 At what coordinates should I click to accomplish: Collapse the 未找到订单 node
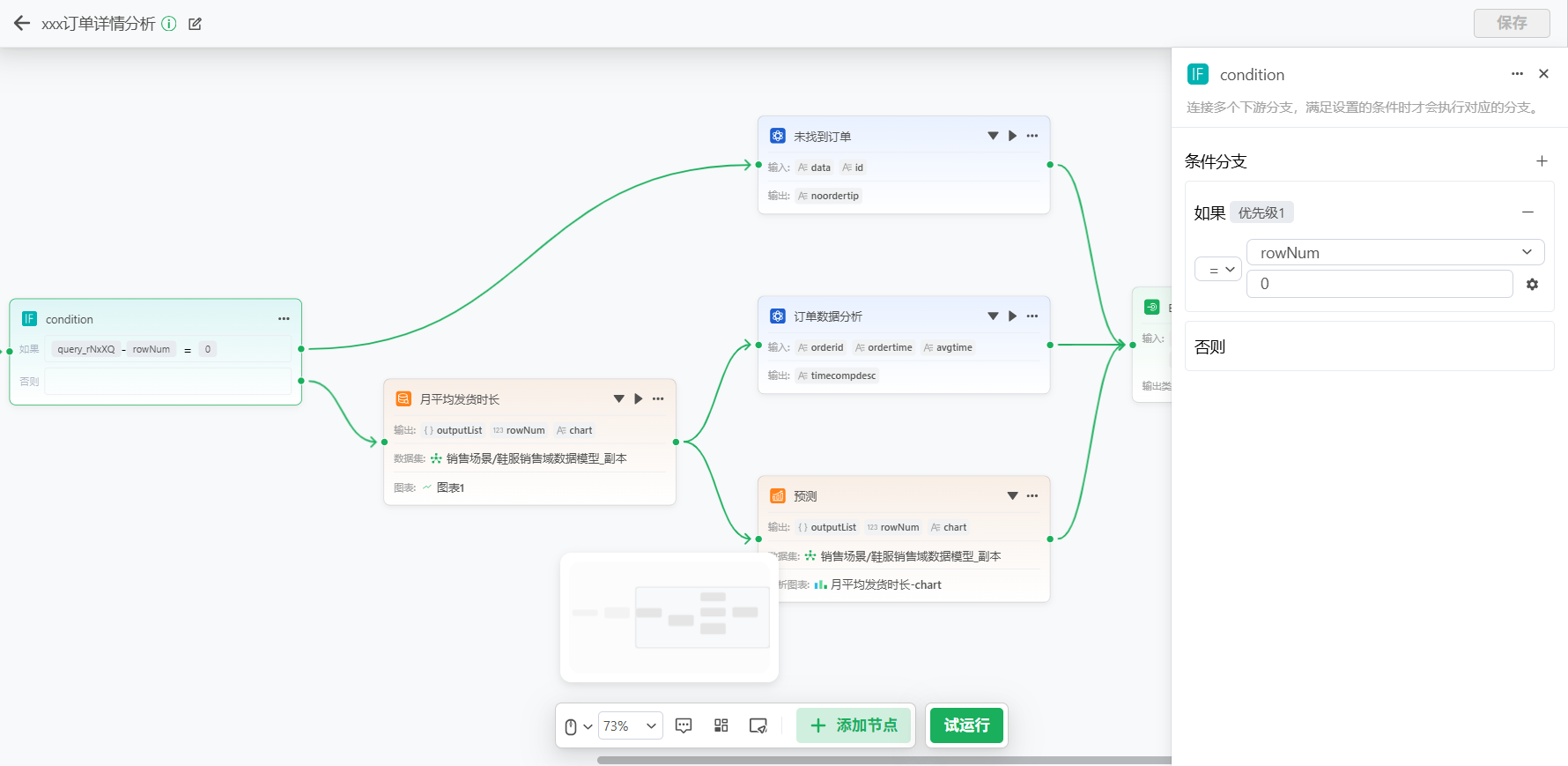pos(993,137)
